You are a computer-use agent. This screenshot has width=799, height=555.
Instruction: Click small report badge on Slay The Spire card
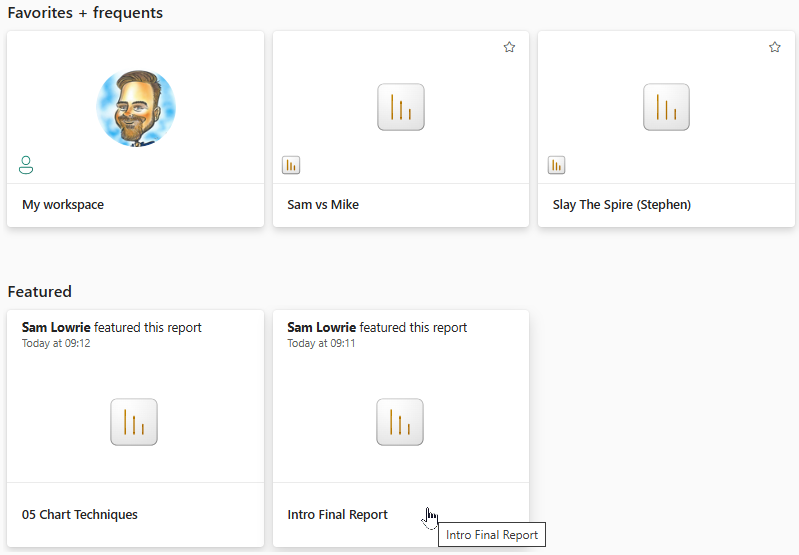click(556, 165)
